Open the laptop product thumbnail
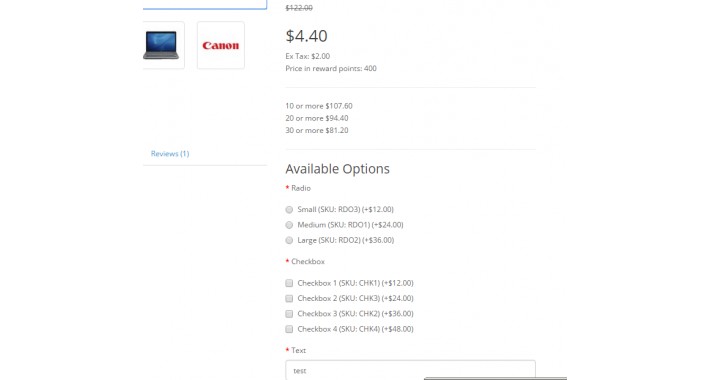 click(x=162, y=45)
